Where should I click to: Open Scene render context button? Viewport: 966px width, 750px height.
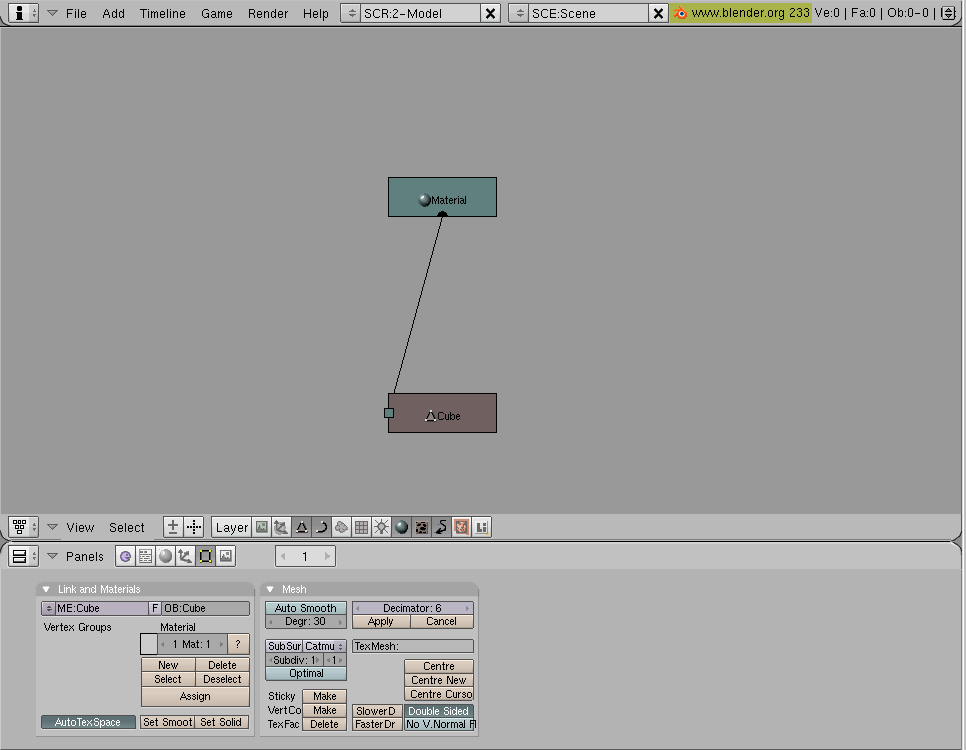point(225,556)
